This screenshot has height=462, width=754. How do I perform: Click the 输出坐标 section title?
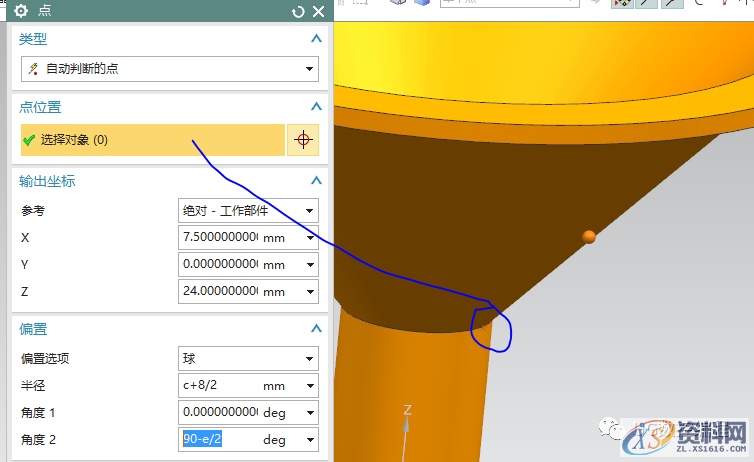click(47, 181)
